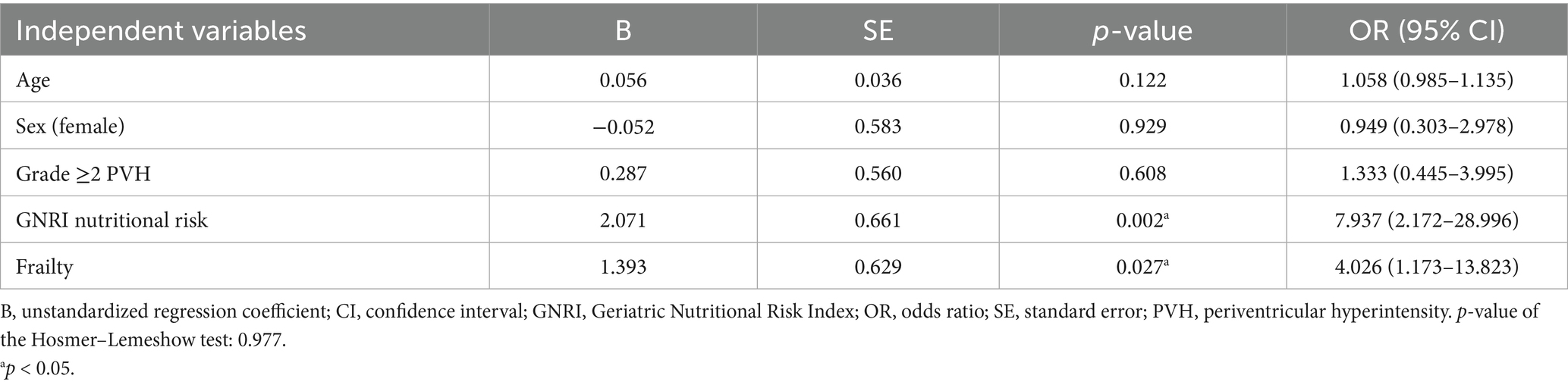Select the odds ratio 1.058 (0.985–1.135)
Viewport: 1568px width, 385px height.
[x=1427, y=80]
